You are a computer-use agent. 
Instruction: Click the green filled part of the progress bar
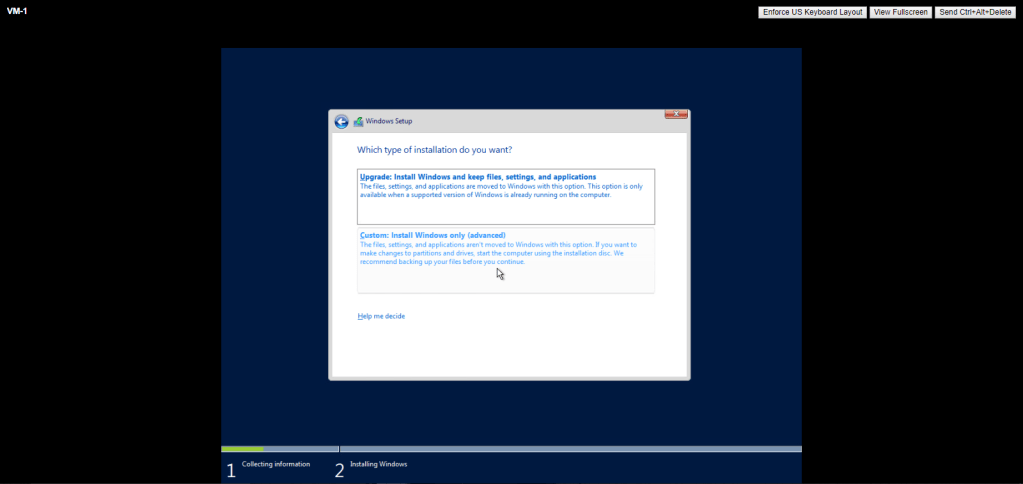(x=242, y=449)
